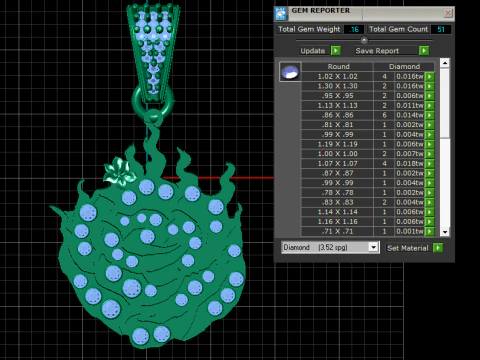Click the gem list scrollbar down arrow
This screenshot has height=360, width=480.
pos(445,232)
